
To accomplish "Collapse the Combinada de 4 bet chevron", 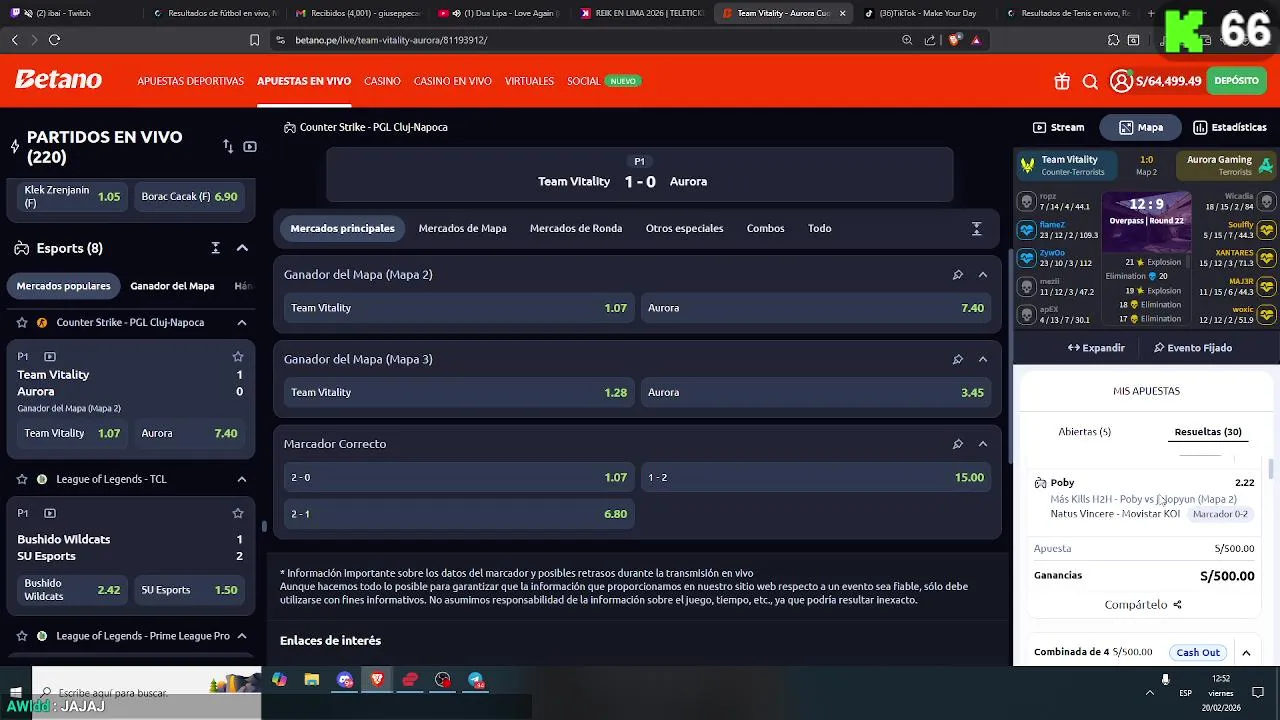I will click(x=1246, y=653).
